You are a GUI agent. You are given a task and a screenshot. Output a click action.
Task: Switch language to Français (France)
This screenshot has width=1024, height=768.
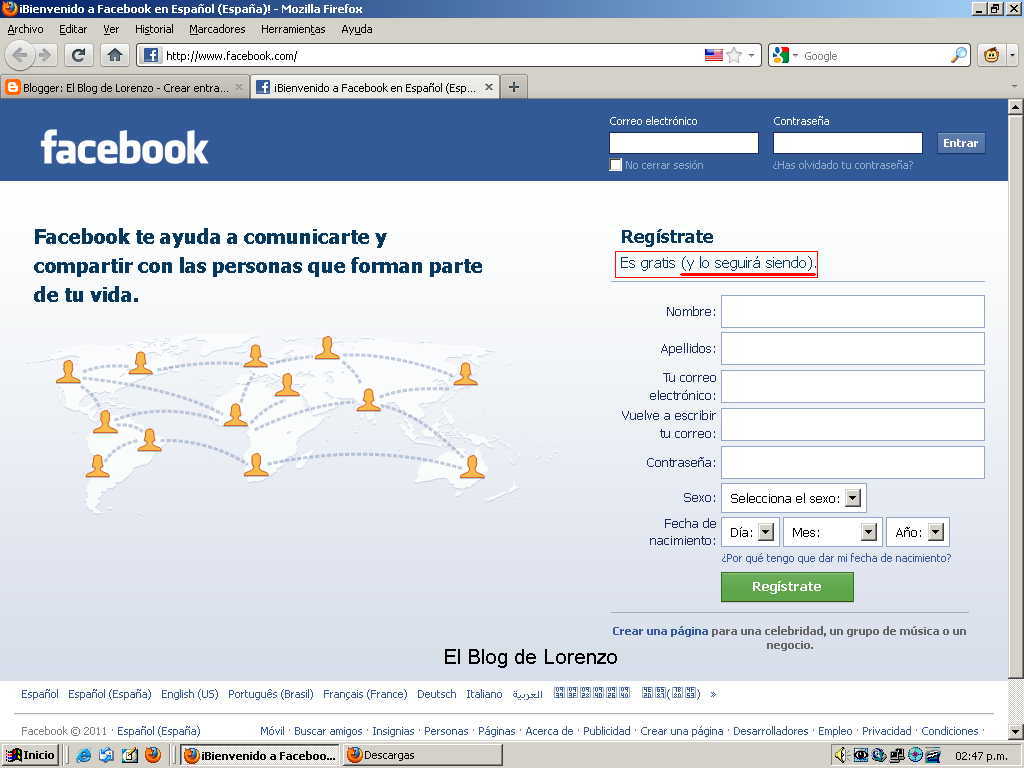tap(365, 694)
